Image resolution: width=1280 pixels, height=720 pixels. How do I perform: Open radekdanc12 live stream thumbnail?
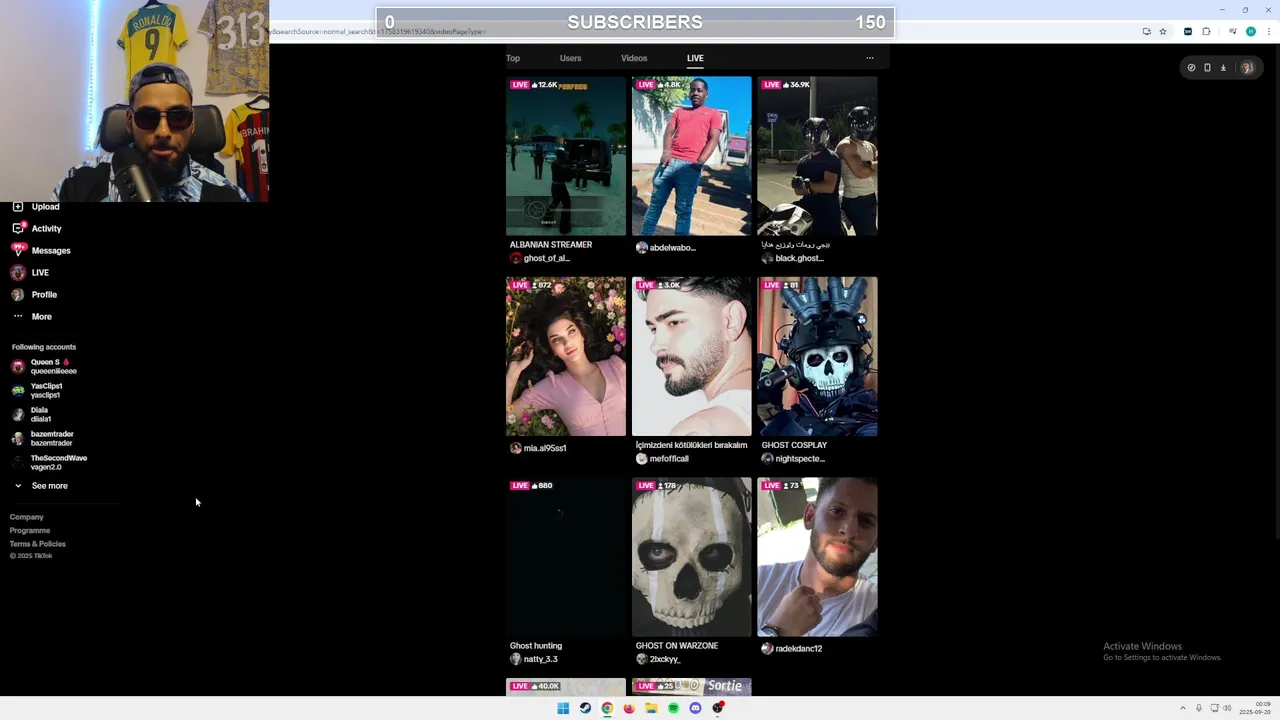point(817,557)
